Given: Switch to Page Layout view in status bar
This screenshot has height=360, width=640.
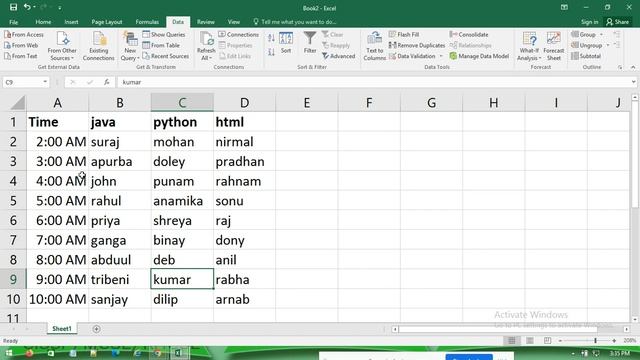Looking at the screenshot, I should 530,340.
